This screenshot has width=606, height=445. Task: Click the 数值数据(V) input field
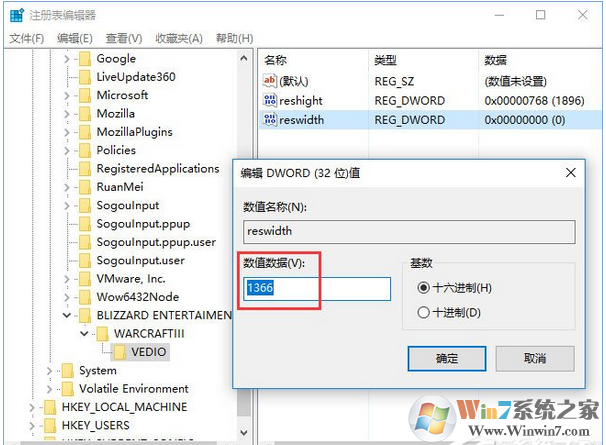click(317, 288)
